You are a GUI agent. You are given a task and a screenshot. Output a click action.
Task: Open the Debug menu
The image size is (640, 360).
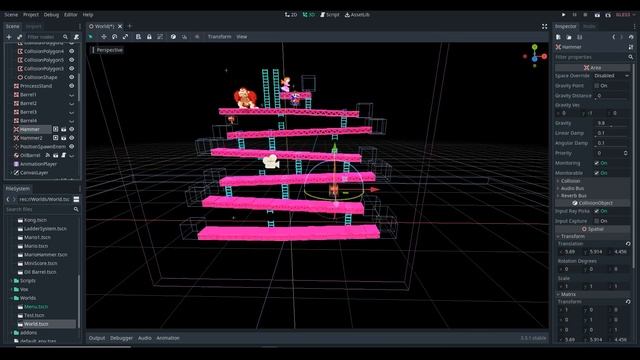coord(51,15)
